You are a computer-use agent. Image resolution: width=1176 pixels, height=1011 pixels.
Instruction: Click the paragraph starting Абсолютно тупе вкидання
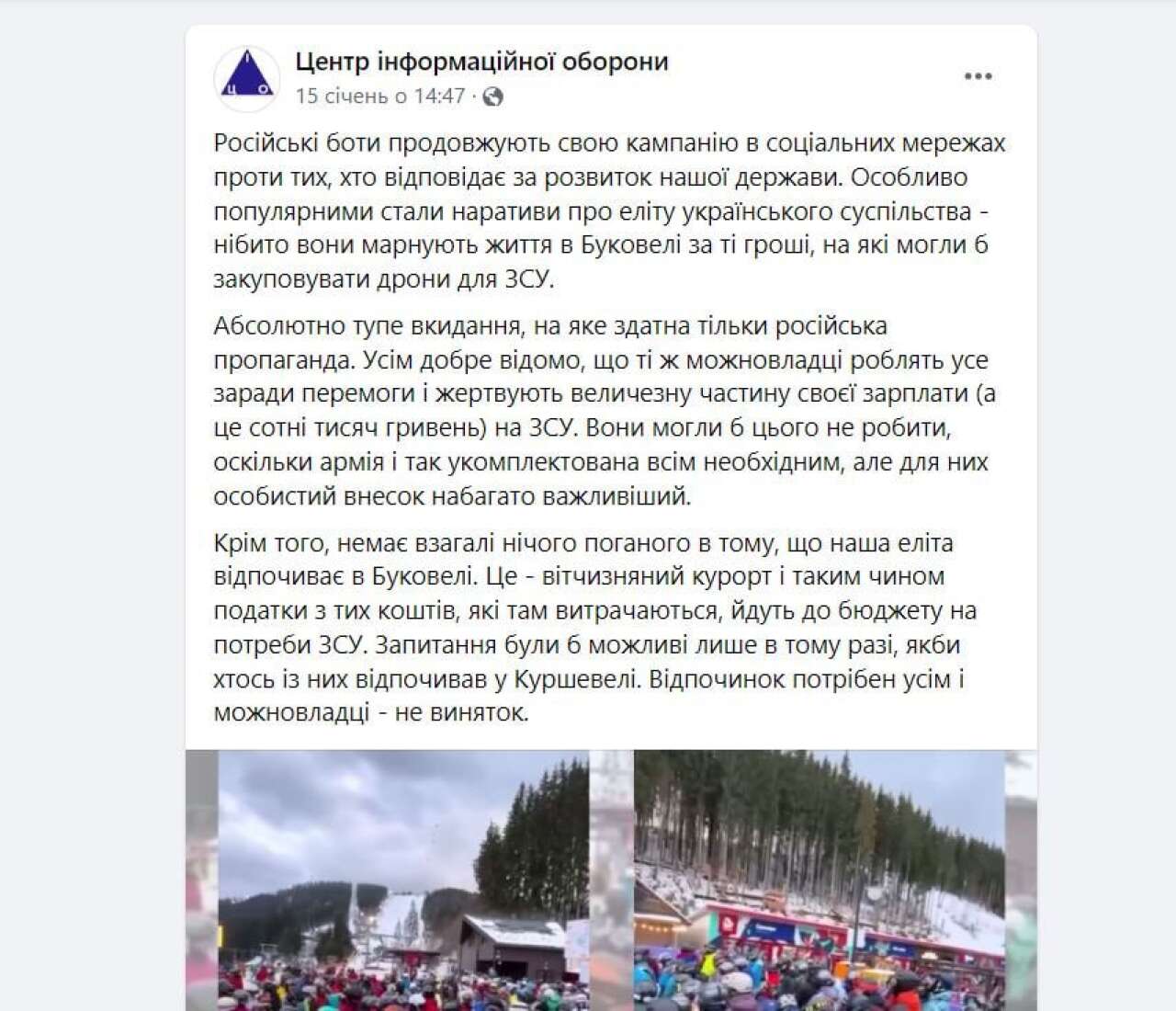click(x=605, y=411)
